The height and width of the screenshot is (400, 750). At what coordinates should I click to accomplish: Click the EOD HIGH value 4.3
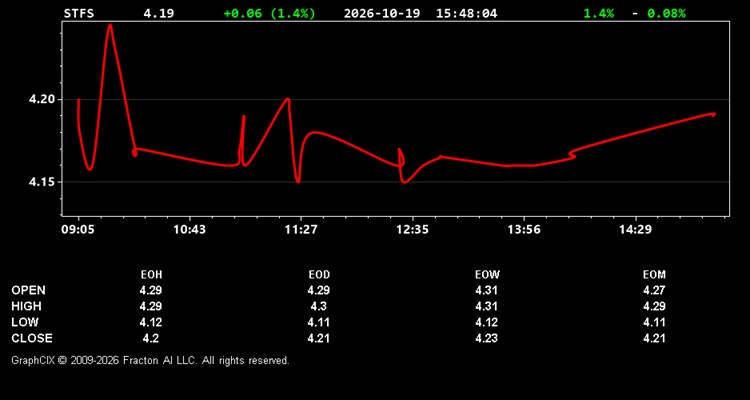pyautogui.click(x=319, y=306)
